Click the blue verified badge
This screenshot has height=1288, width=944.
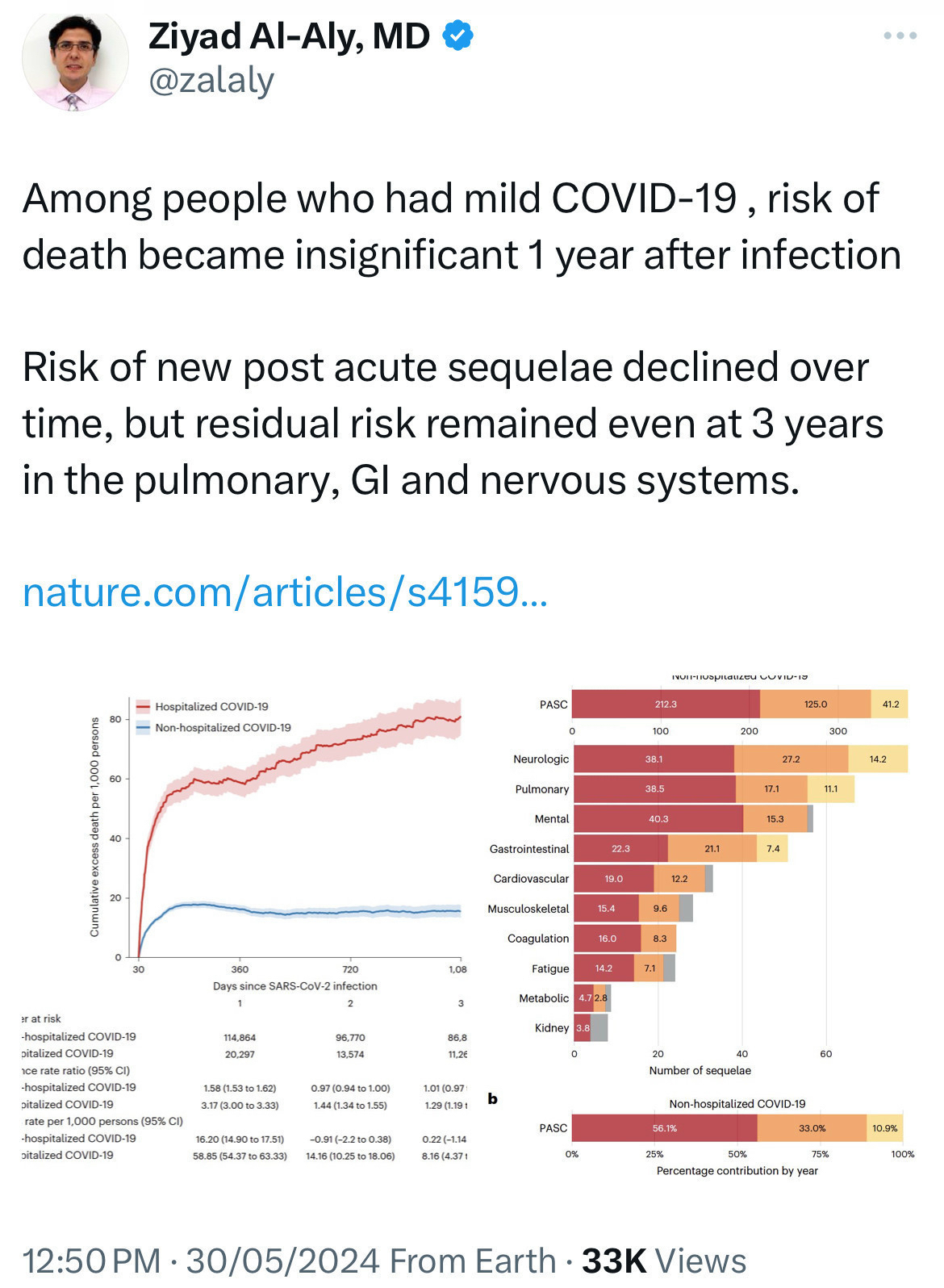(457, 36)
